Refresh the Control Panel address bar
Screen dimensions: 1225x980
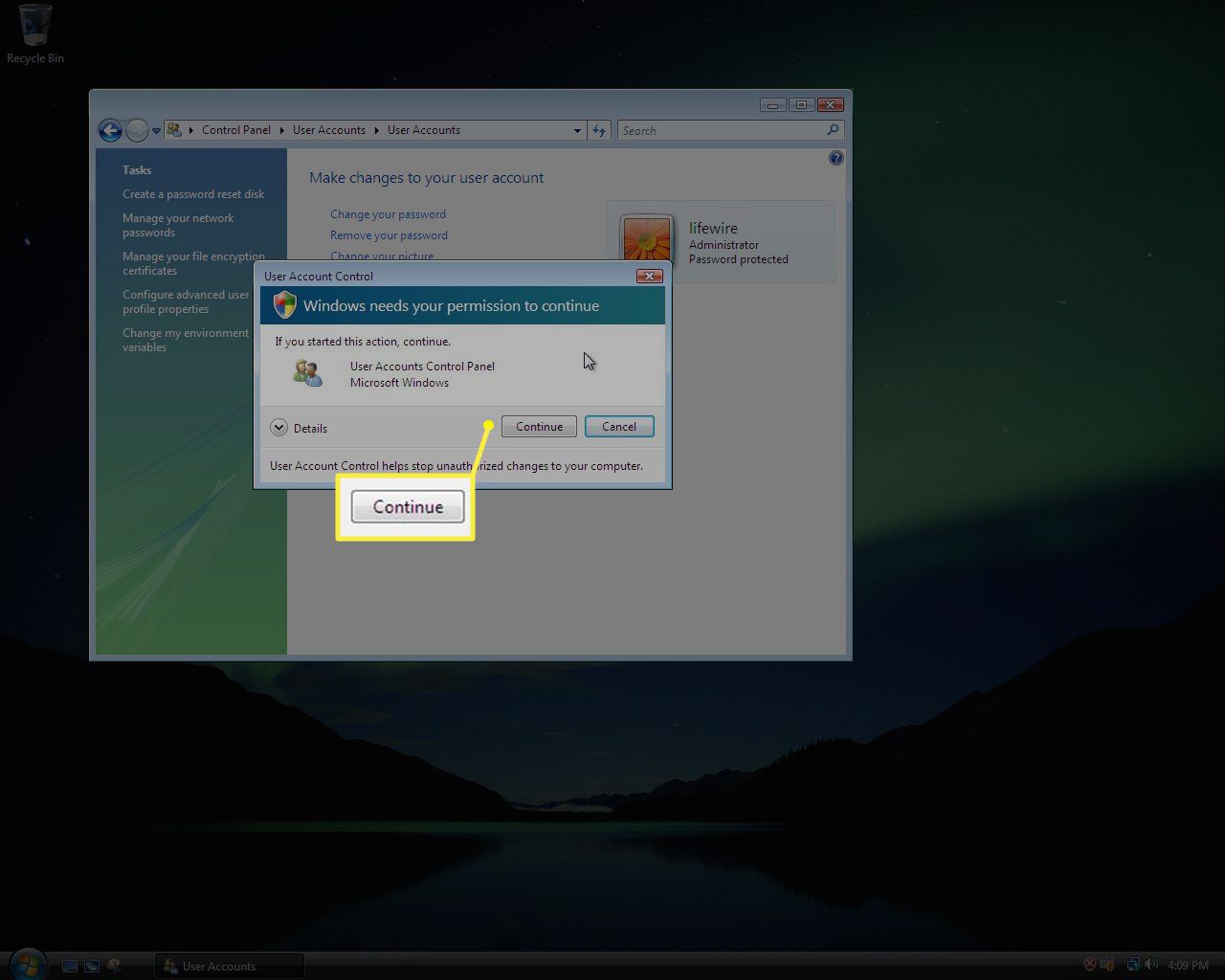point(600,131)
